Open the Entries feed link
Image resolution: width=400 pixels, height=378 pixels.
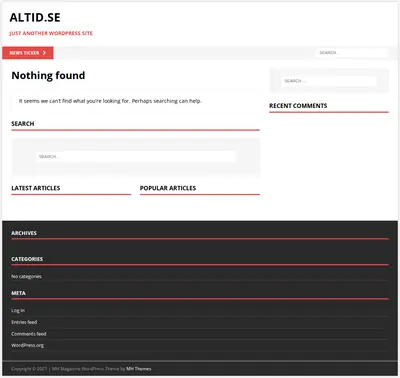[x=24, y=322]
